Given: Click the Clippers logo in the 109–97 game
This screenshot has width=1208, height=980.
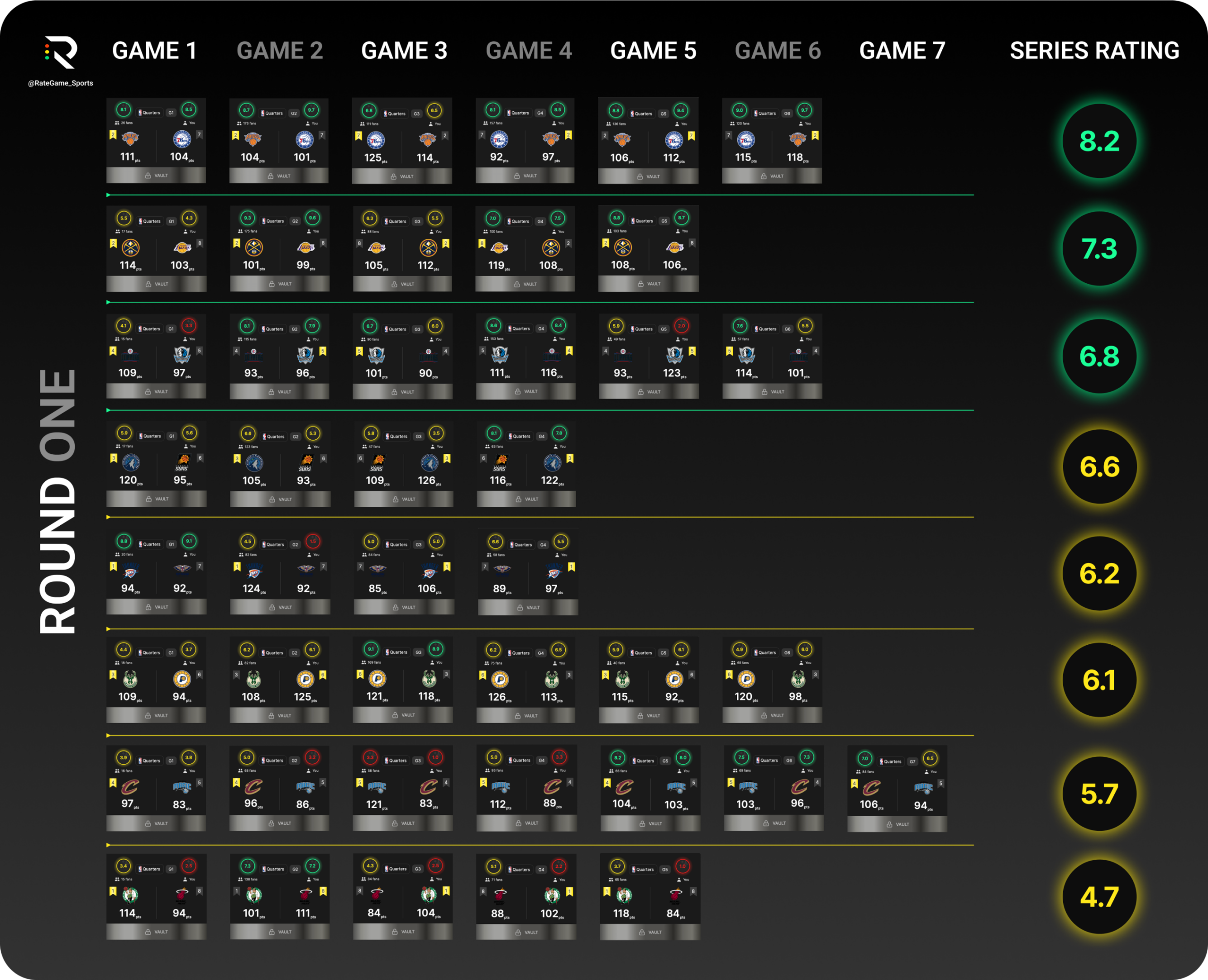Looking at the screenshot, I should point(130,355).
